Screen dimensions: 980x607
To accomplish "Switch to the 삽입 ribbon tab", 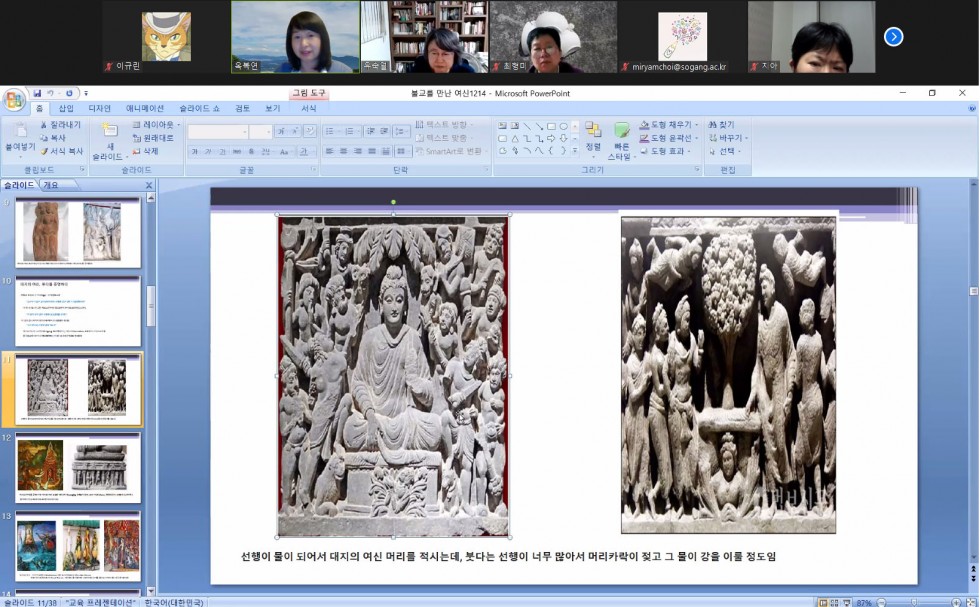I will point(66,108).
